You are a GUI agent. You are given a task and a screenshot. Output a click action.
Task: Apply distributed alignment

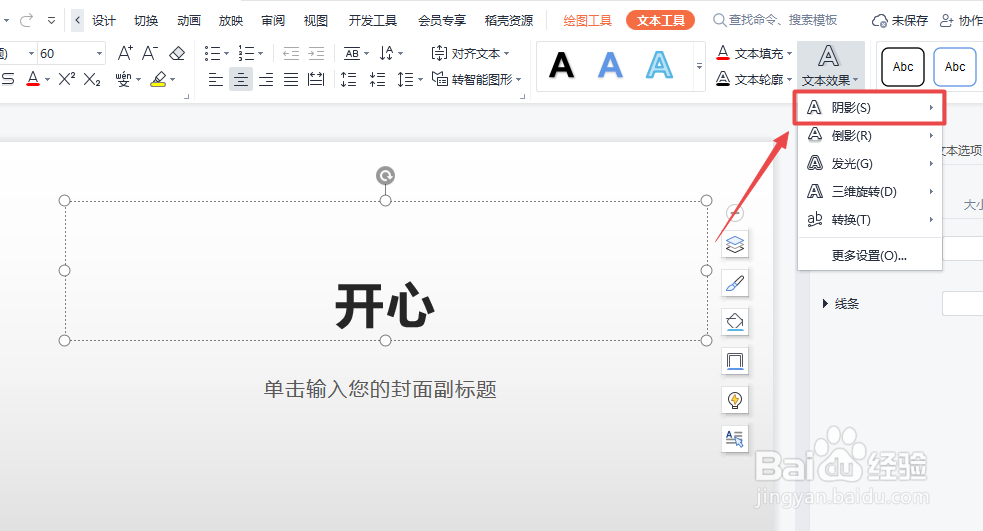317,80
